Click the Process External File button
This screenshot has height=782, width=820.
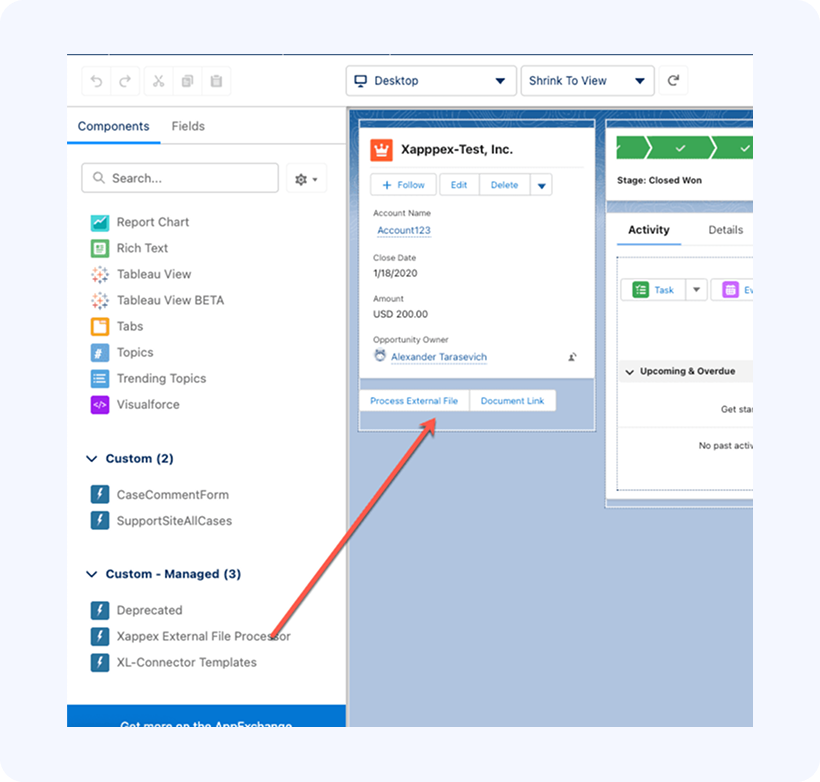[413, 401]
